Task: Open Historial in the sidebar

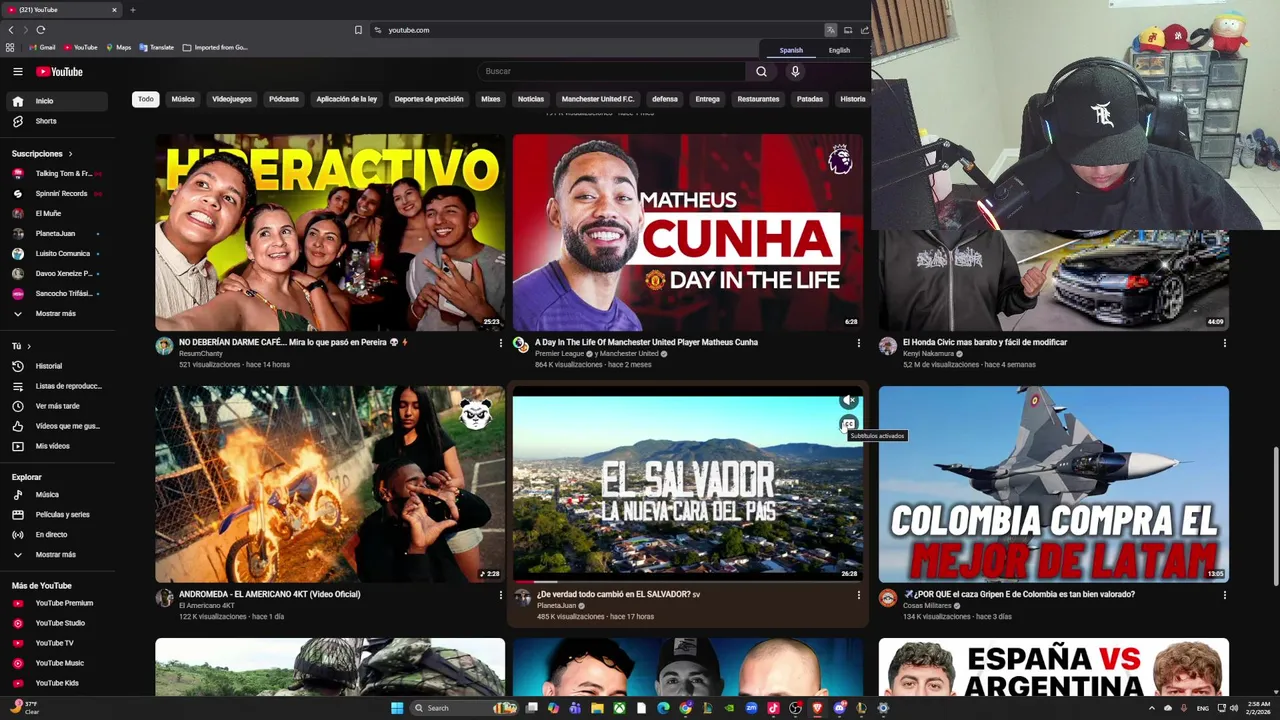Action: point(58,366)
